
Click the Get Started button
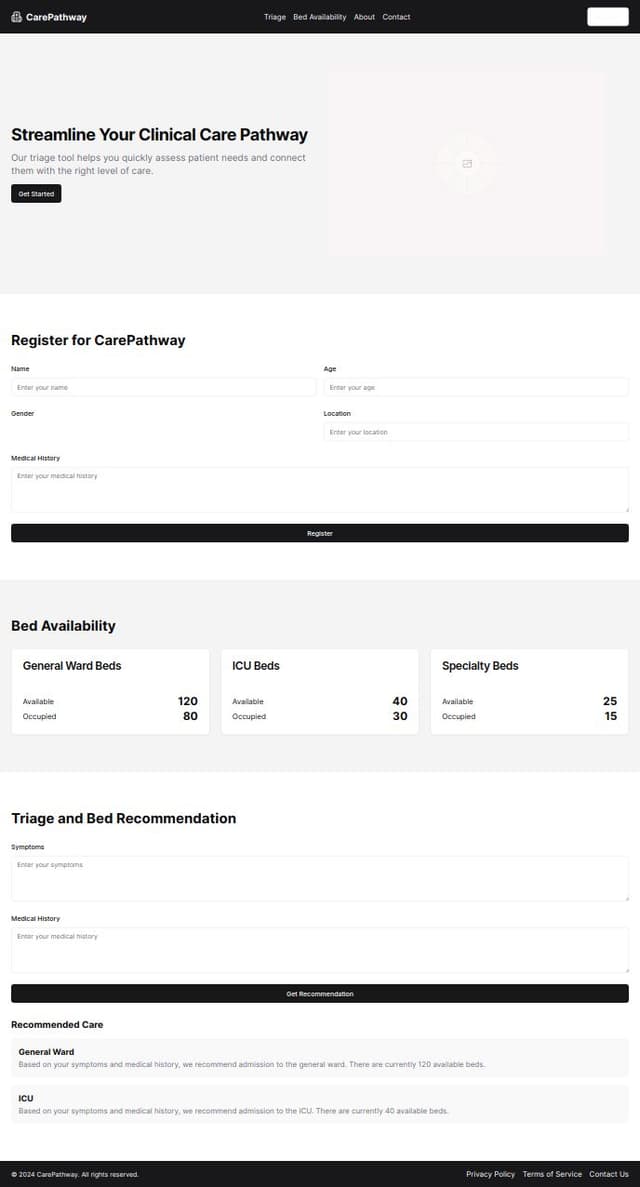(x=36, y=194)
